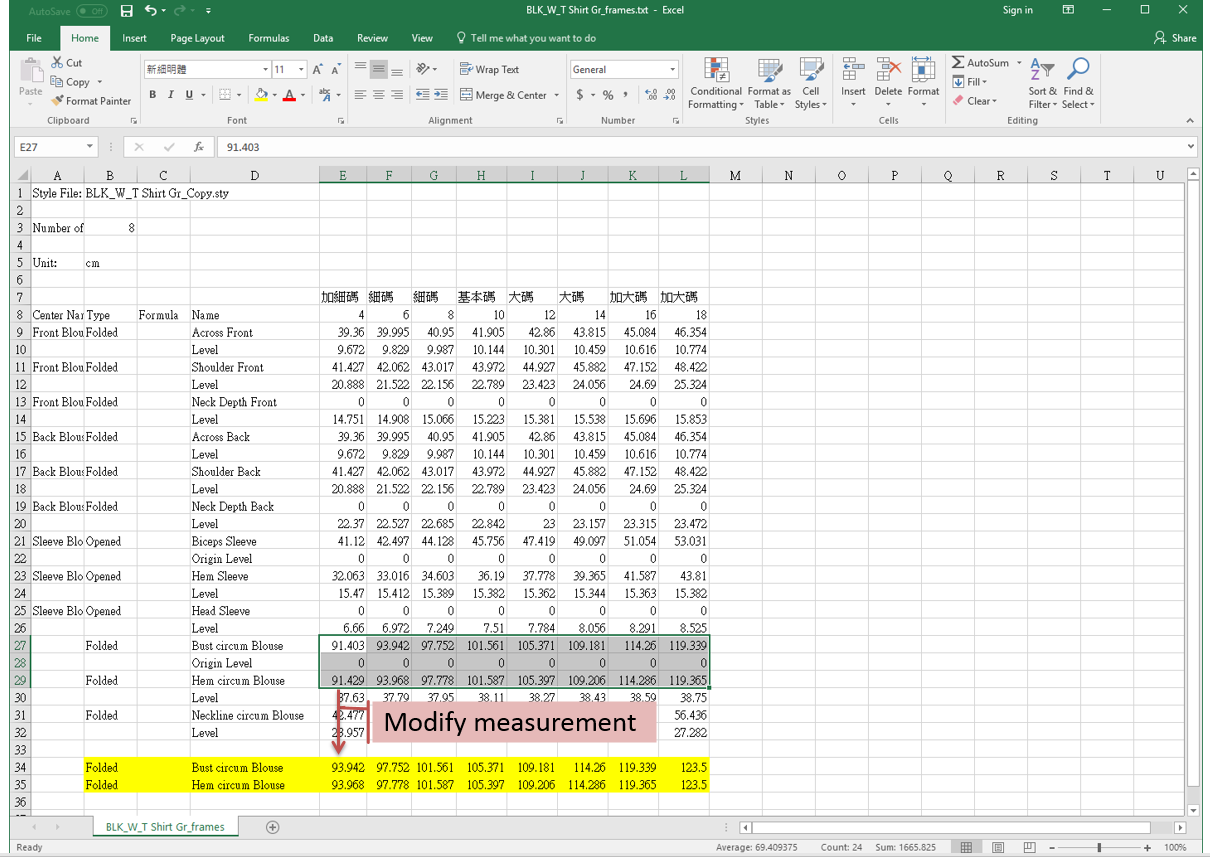This screenshot has width=1210, height=857.
Task: Click the Sign in link
Action: click(x=1017, y=10)
